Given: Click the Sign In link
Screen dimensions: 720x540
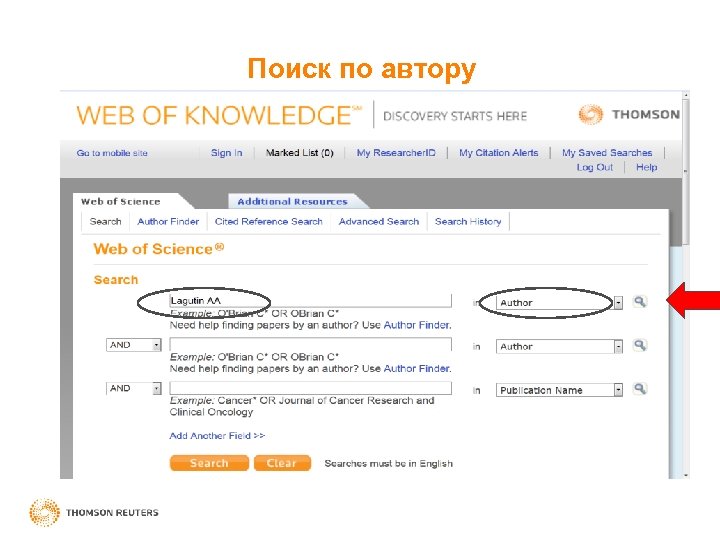Looking at the screenshot, I should pyautogui.click(x=226, y=153).
